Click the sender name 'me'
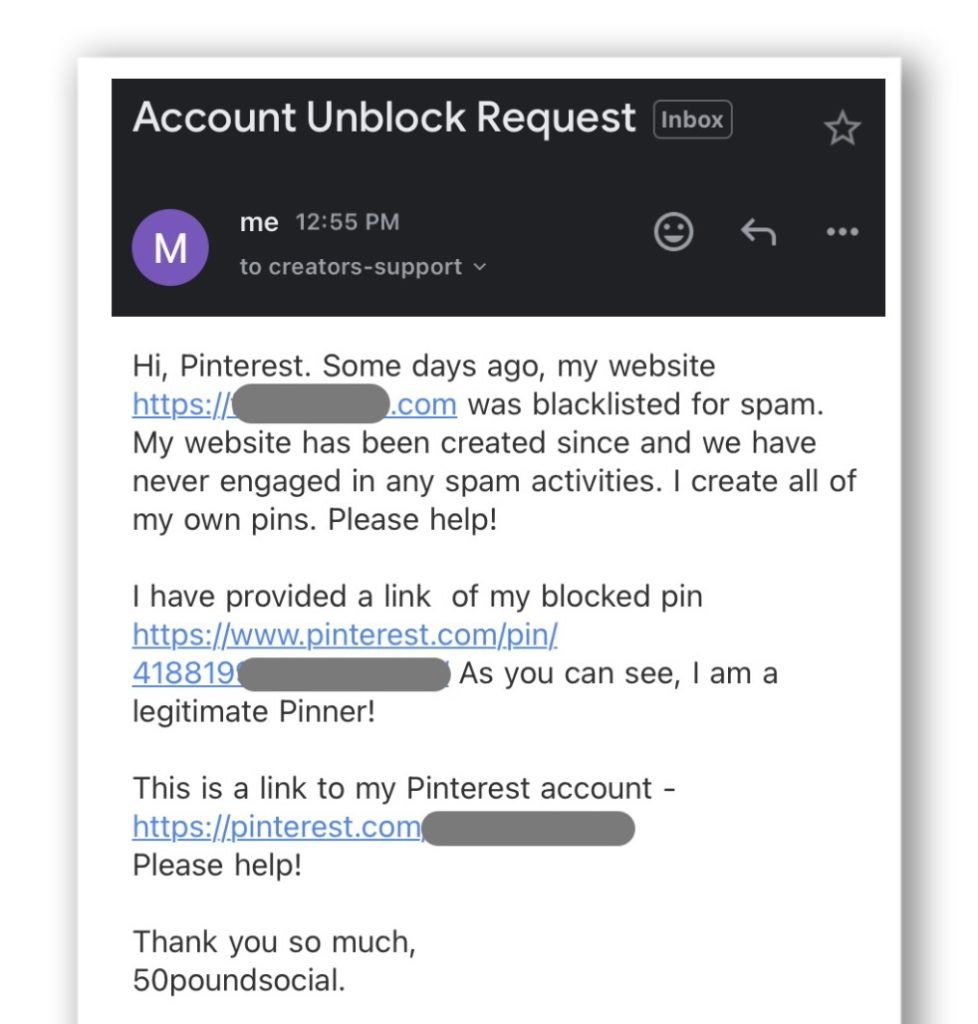 point(259,223)
